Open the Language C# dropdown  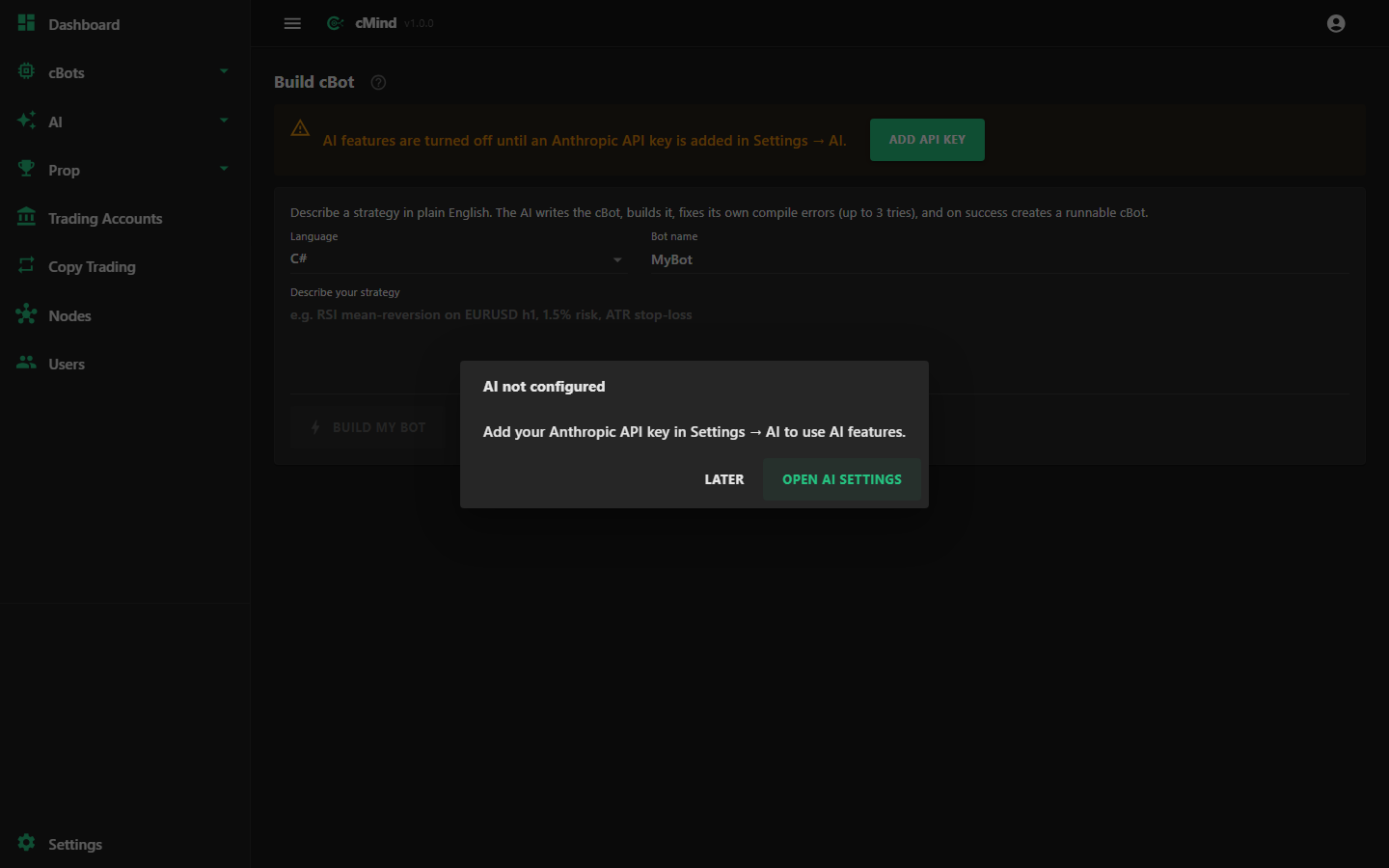pos(458,259)
